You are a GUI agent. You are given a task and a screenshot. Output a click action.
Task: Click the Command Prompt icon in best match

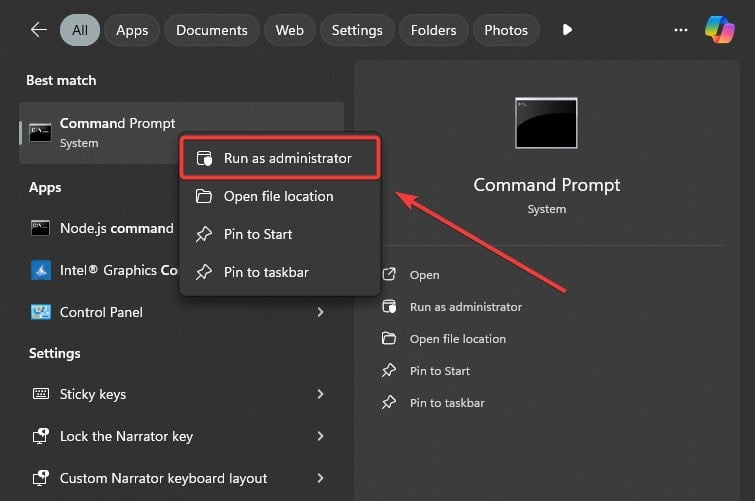pyautogui.click(x=40, y=133)
